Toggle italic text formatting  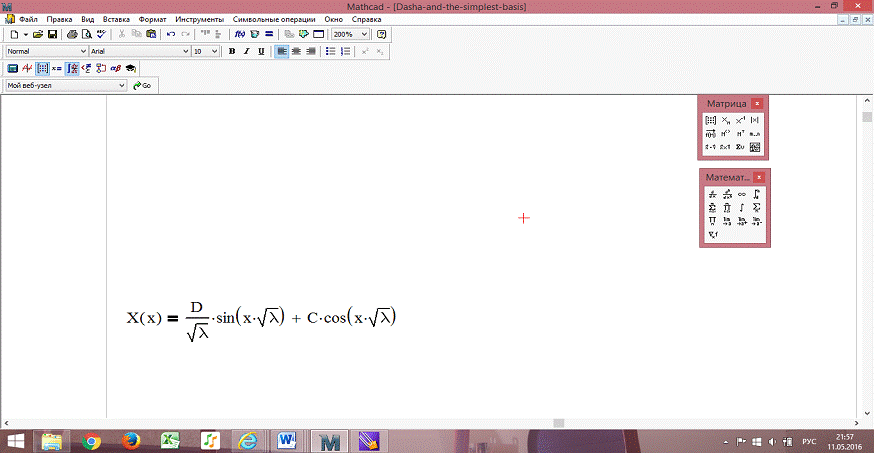pyautogui.click(x=247, y=51)
